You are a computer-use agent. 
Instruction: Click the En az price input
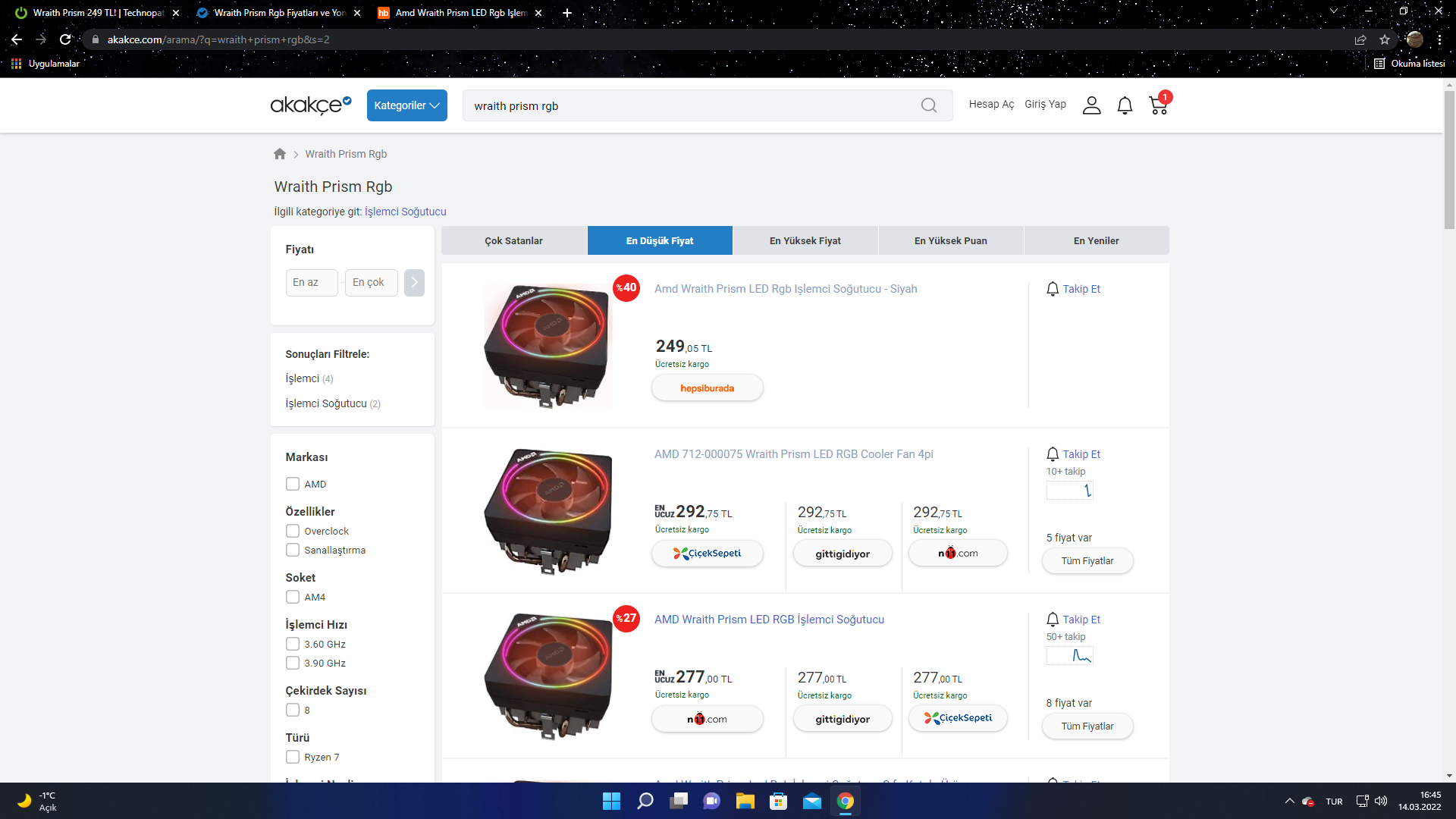point(311,283)
